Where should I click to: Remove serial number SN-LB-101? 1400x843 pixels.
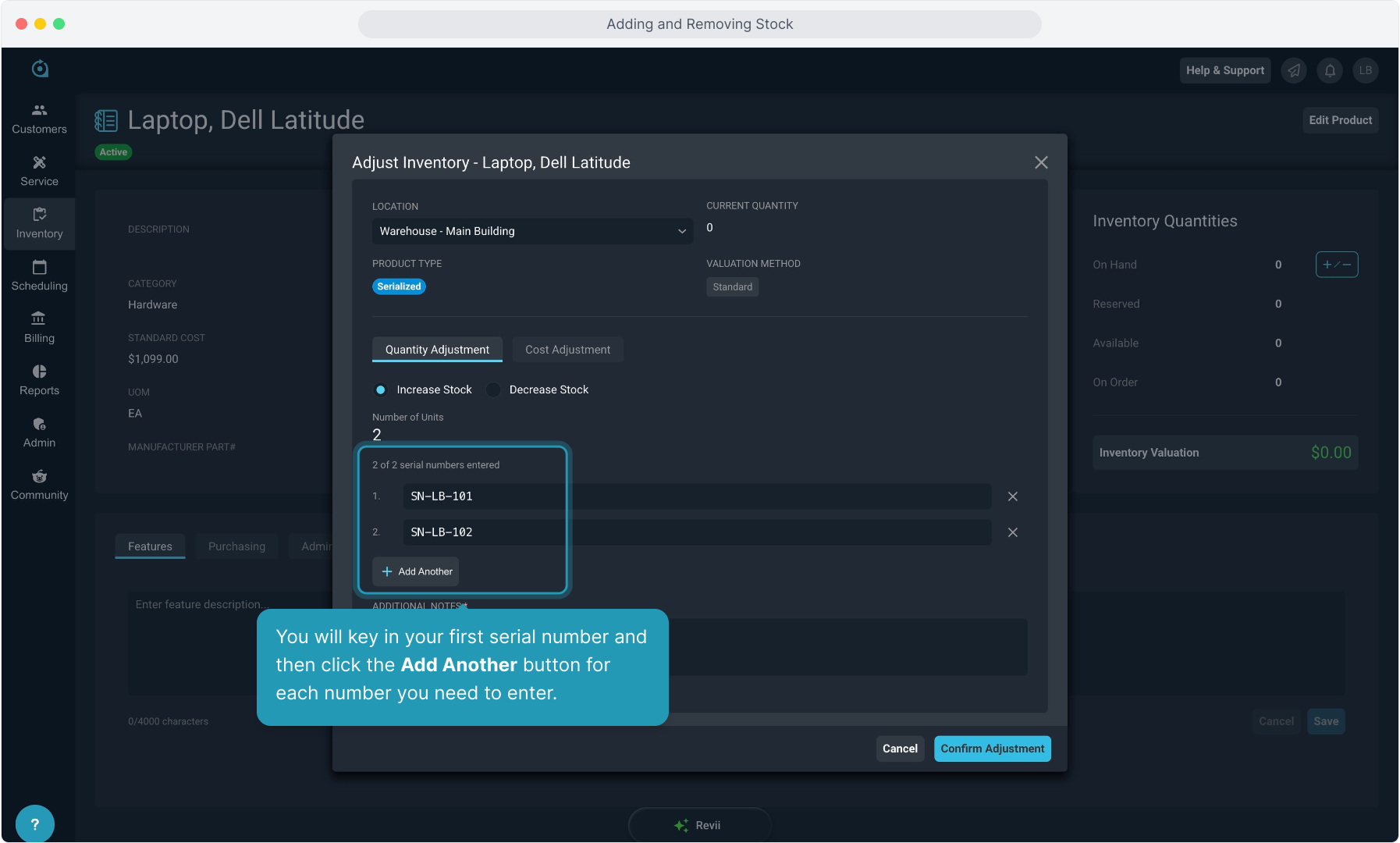point(1012,496)
